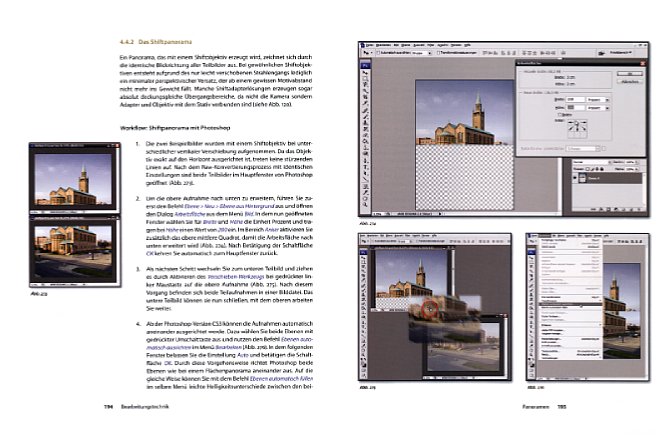
Task: Select Type tool in the Arbeitsfläche-dialog screenshot toolbox
Action: [x=366, y=167]
